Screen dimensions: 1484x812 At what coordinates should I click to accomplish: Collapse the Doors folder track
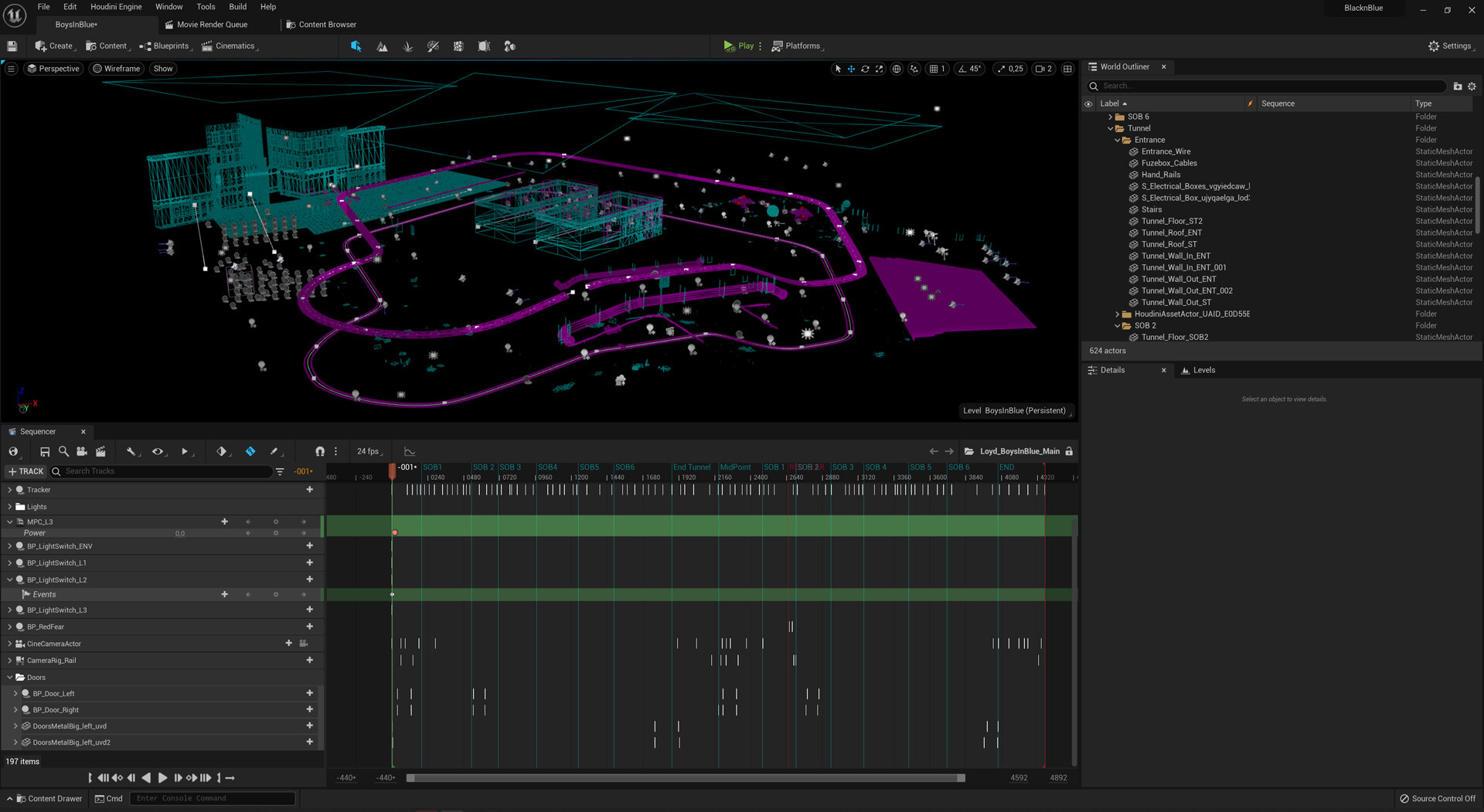pos(10,678)
